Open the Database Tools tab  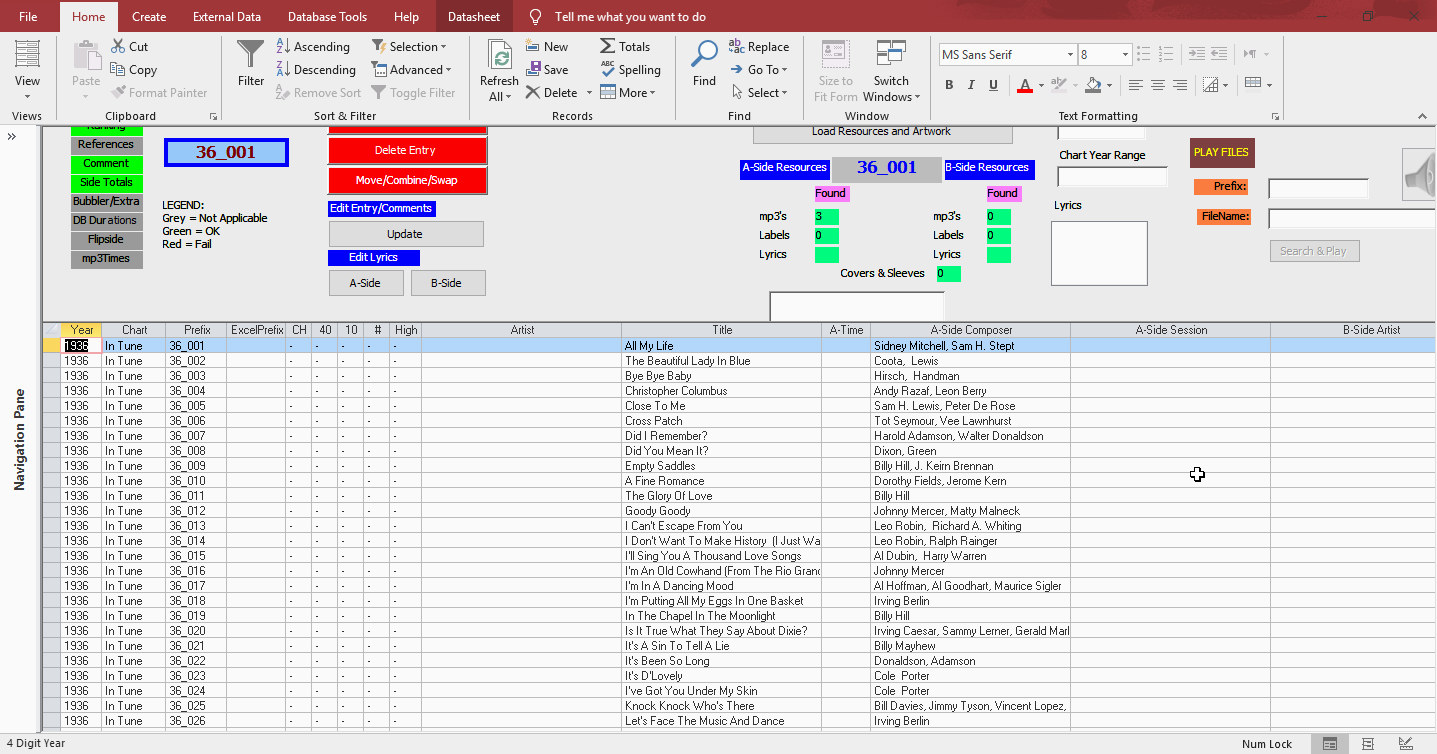(327, 16)
